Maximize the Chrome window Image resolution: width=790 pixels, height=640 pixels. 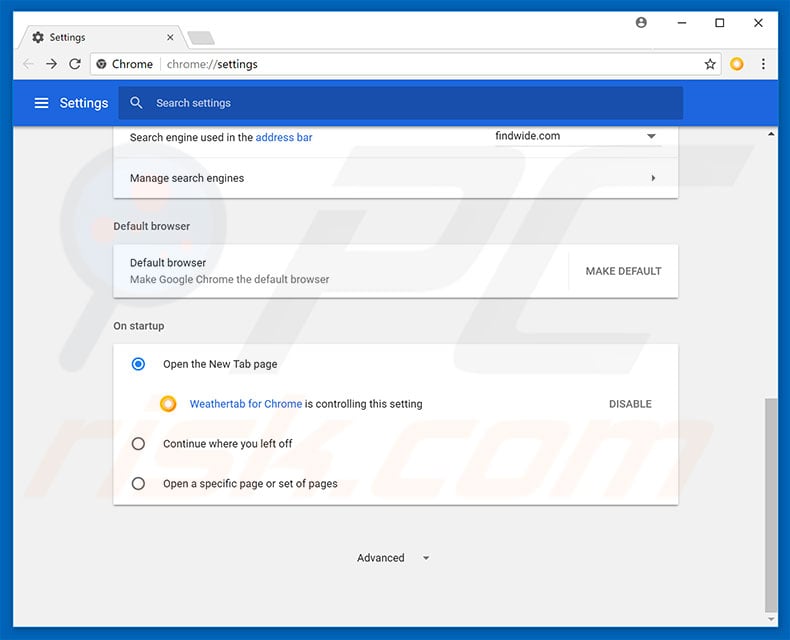coord(720,23)
